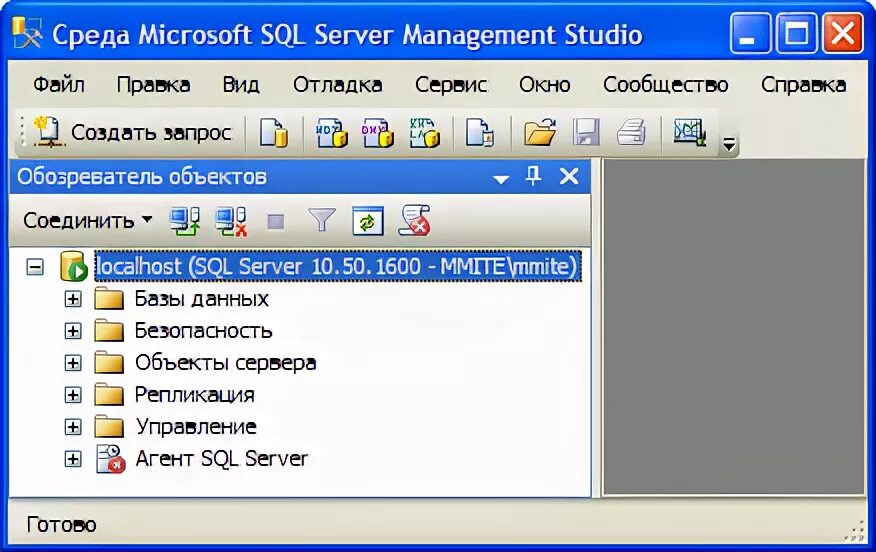876x552 pixels.
Task: Open the Правка menu
Action: pyautogui.click(x=153, y=85)
